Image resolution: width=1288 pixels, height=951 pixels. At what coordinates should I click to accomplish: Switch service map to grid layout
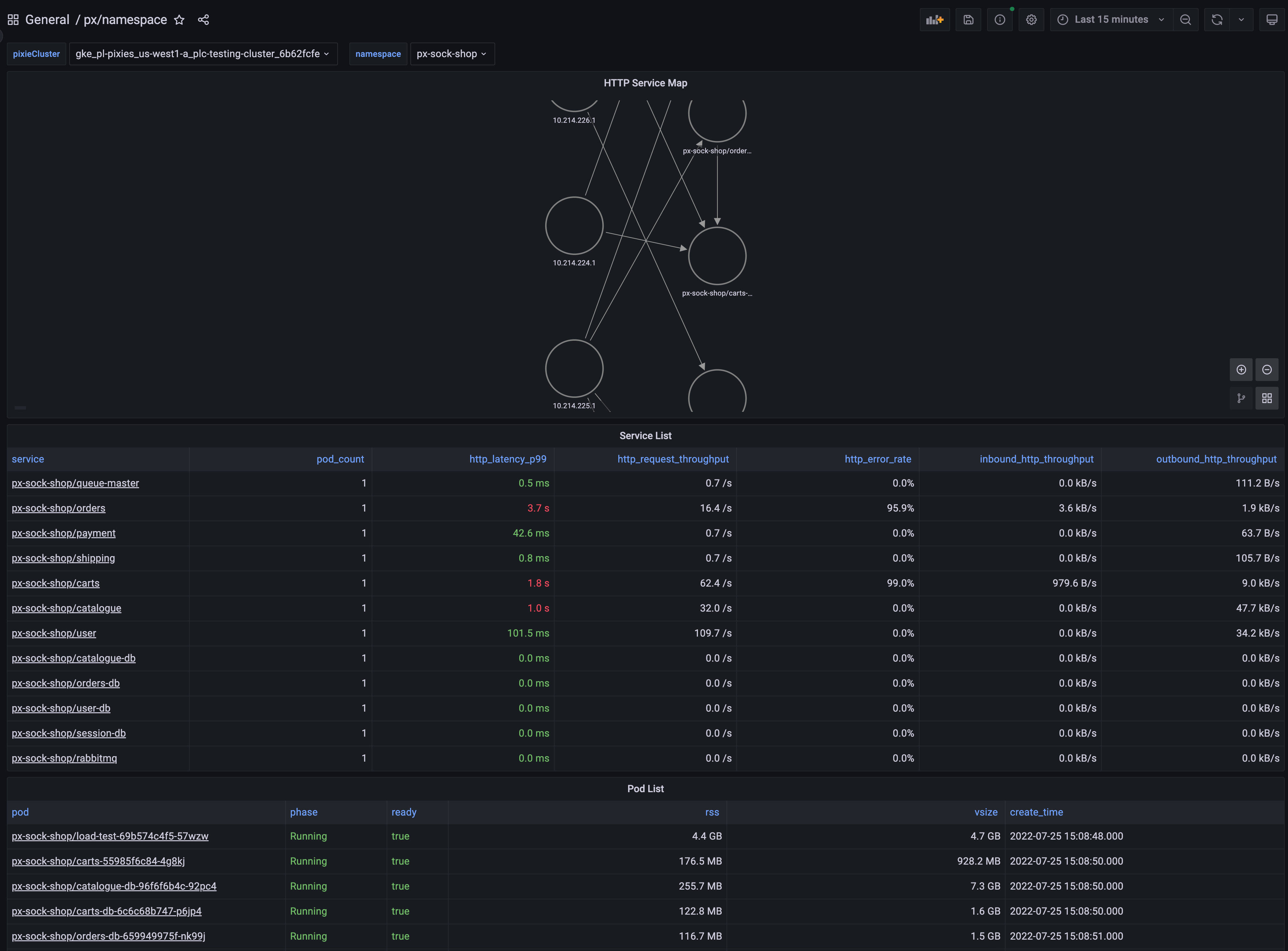click(1267, 398)
